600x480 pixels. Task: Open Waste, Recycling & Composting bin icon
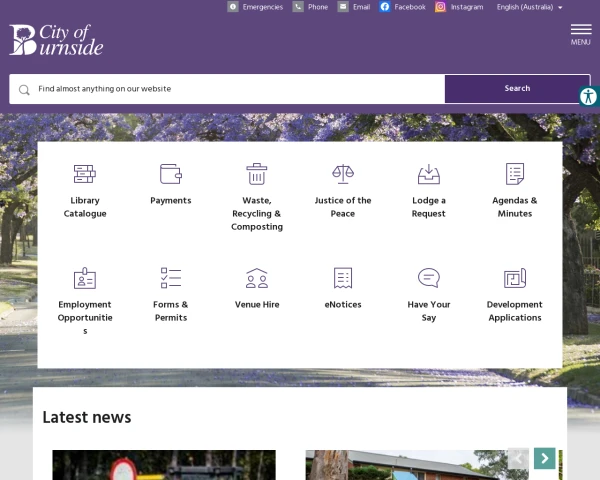[257, 174]
